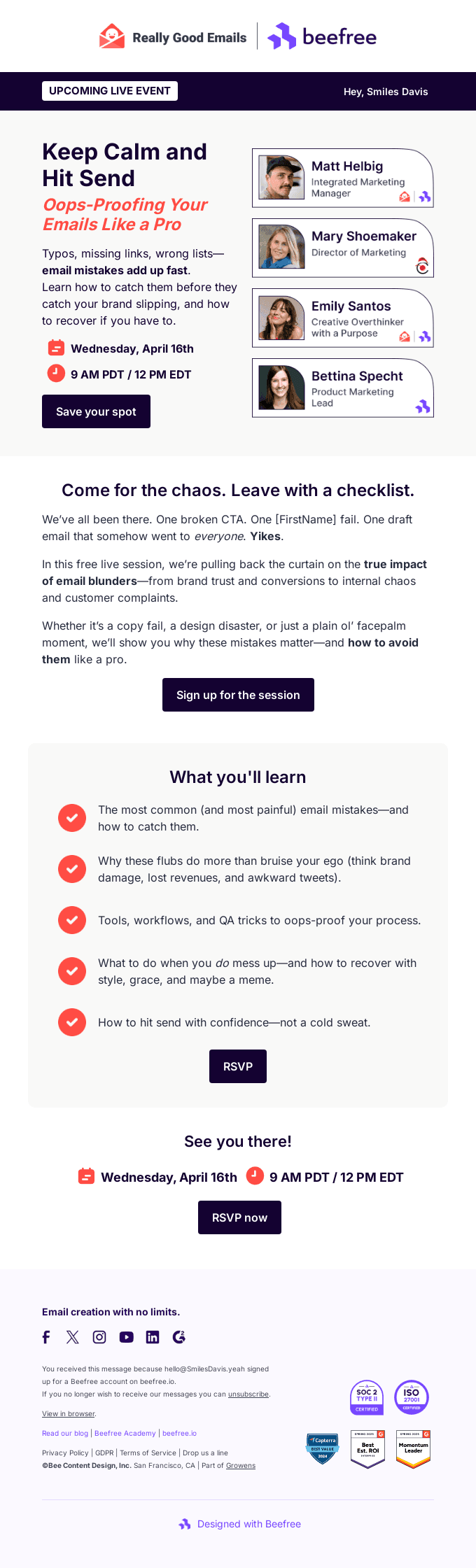Image resolution: width=476 pixels, height=1568 pixels.
Task: Click the Capterra Best Value badge
Action: click(x=323, y=1448)
